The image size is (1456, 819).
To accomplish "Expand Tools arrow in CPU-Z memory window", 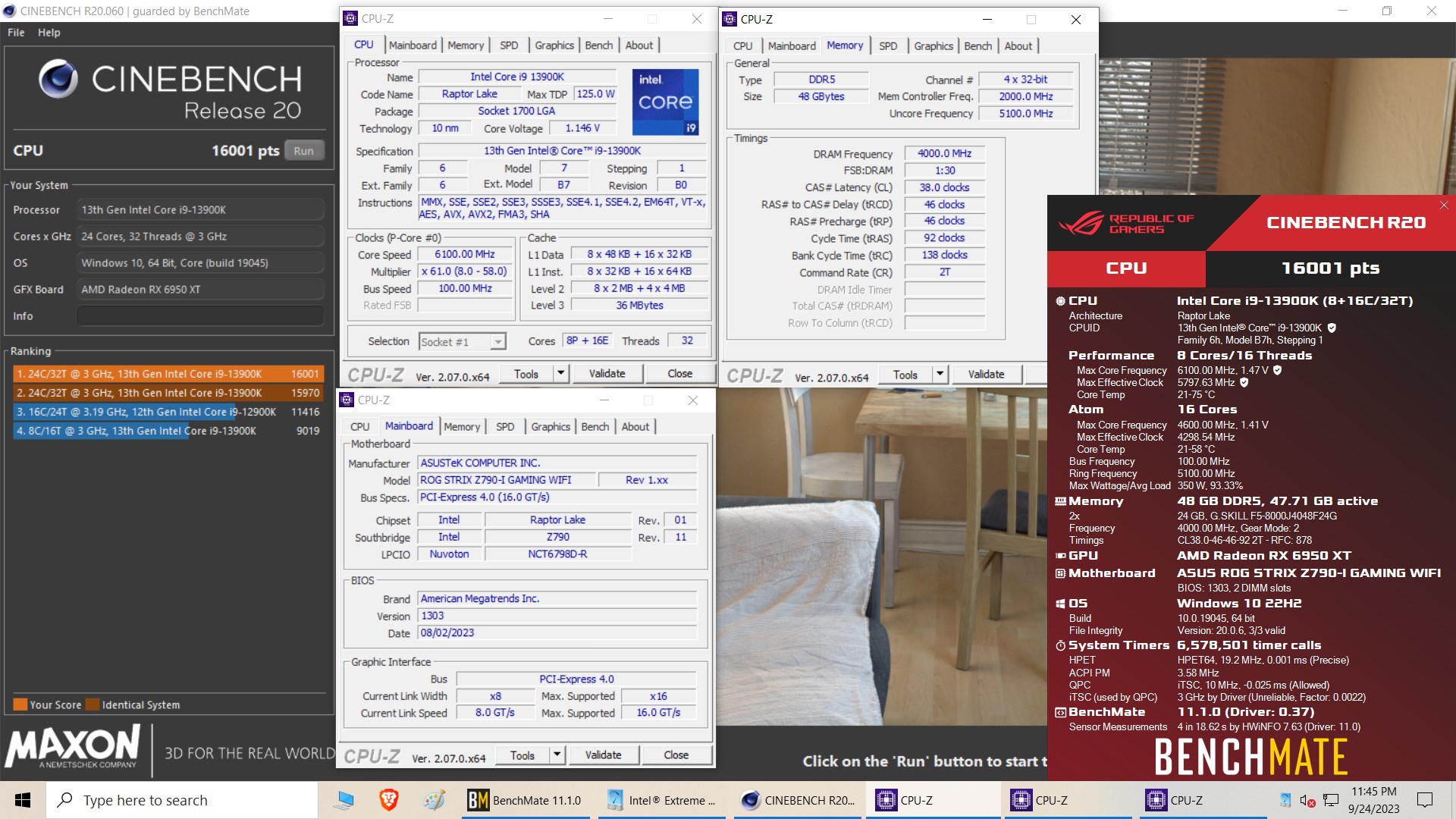I will pyautogui.click(x=940, y=374).
